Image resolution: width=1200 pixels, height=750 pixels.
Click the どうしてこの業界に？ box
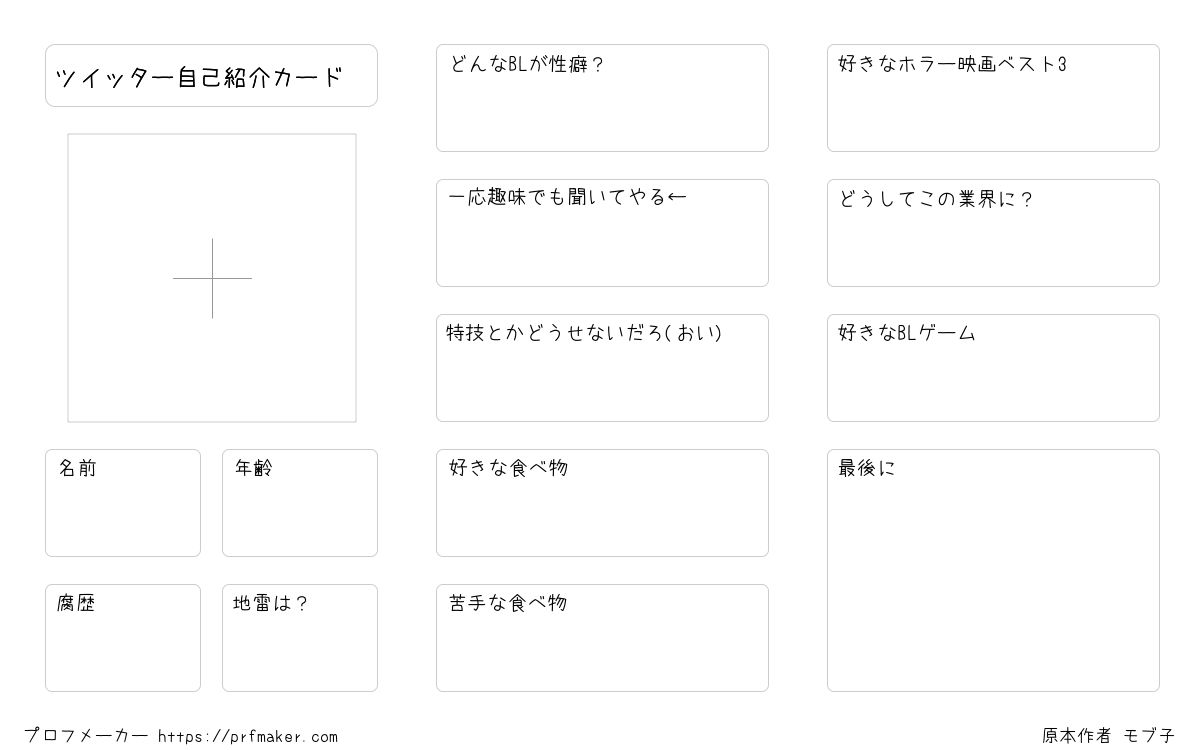[x=993, y=233]
